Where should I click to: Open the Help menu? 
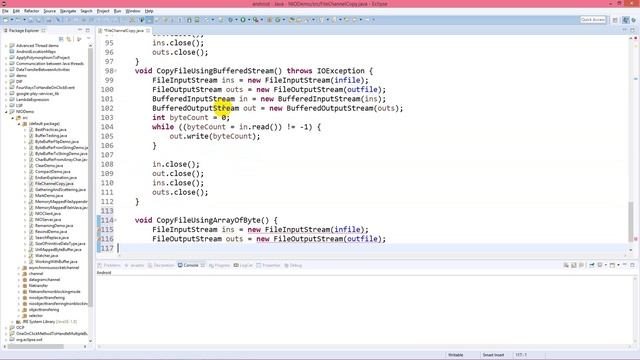(149, 11)
